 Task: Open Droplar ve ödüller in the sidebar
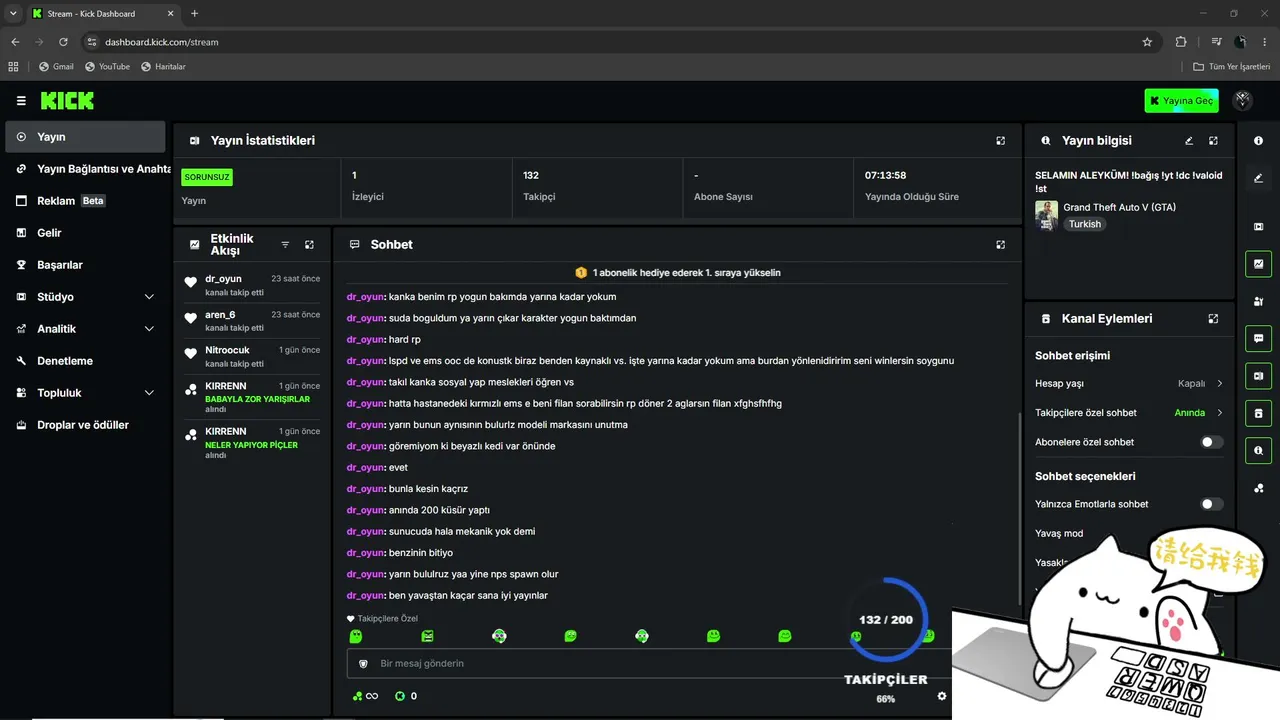click(85, 425)
